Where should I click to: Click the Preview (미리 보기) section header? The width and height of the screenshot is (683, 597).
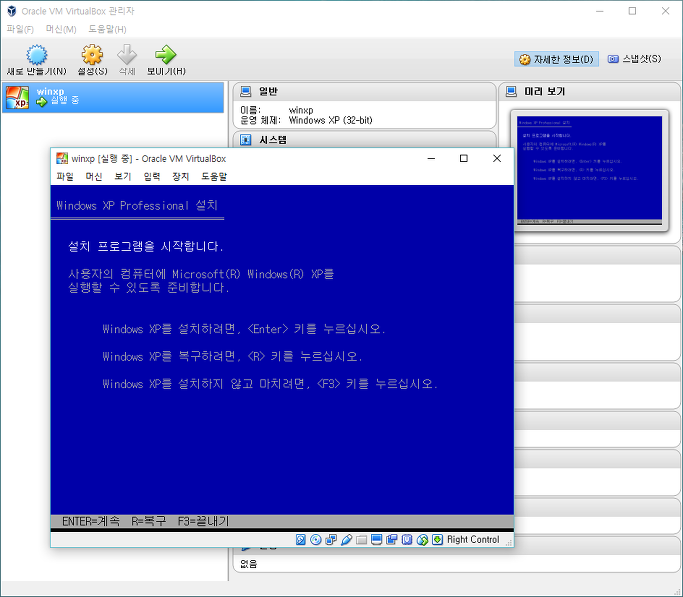591,91
